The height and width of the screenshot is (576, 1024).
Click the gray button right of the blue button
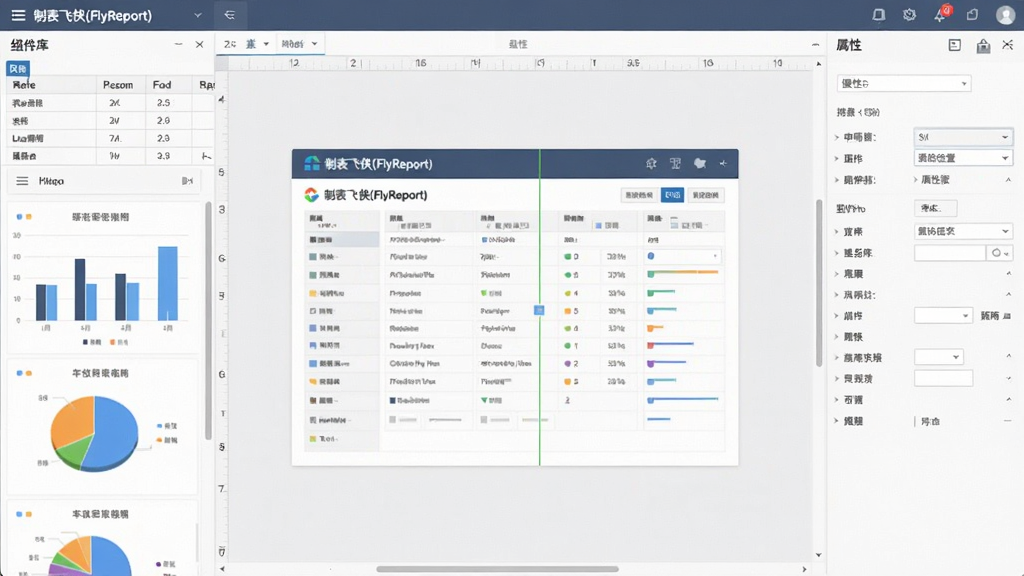[x=705, y=195]
